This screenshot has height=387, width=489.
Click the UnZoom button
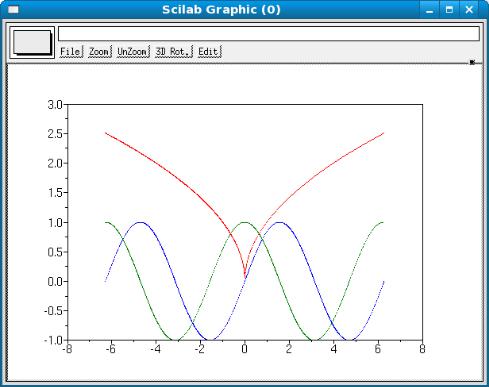(133, 52)
